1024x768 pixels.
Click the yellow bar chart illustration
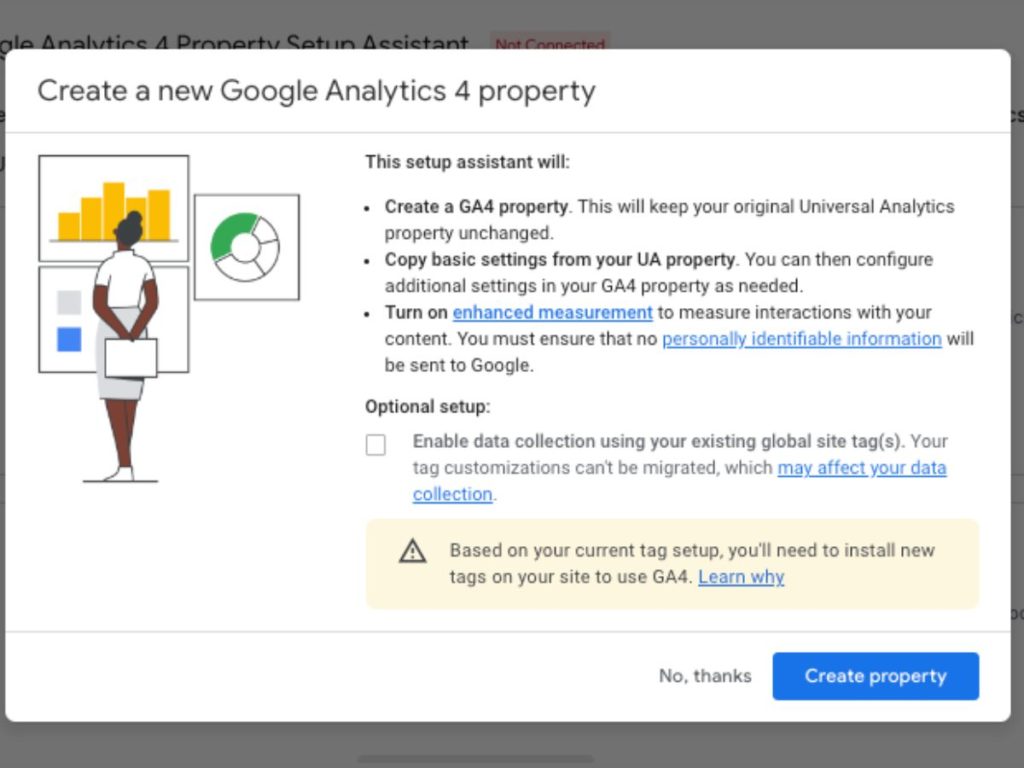pos(114,210)
